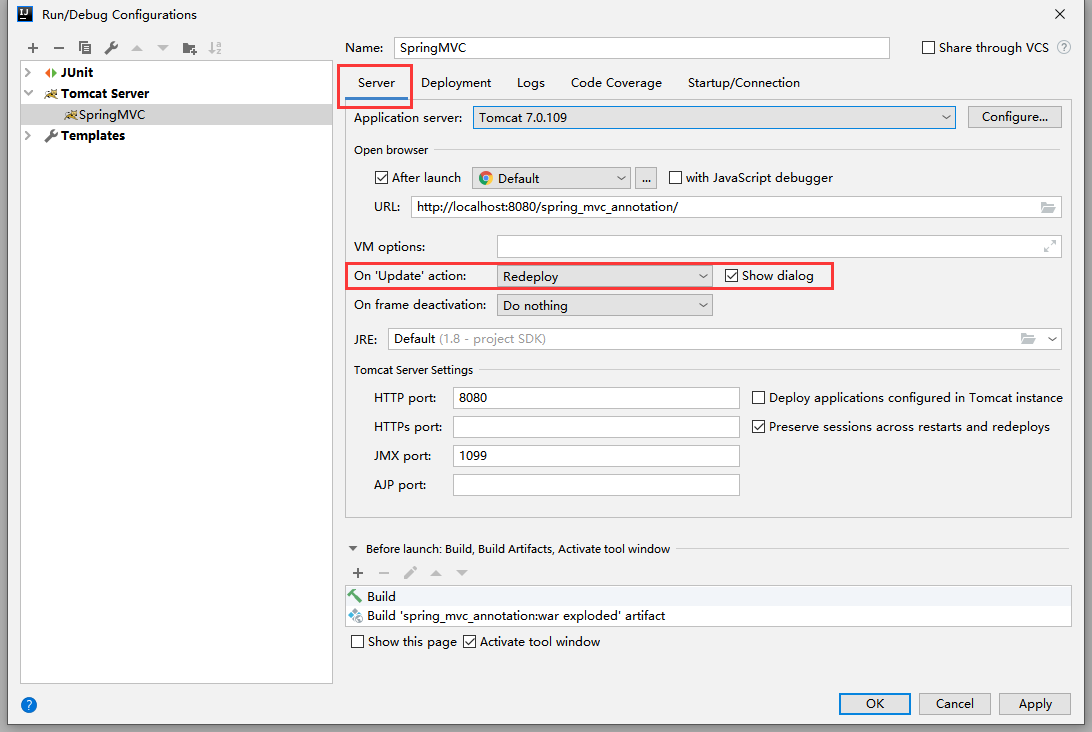Click browser ellipsis button next to Default
This screenshot has width=1092, height=732.
[646, 178]
